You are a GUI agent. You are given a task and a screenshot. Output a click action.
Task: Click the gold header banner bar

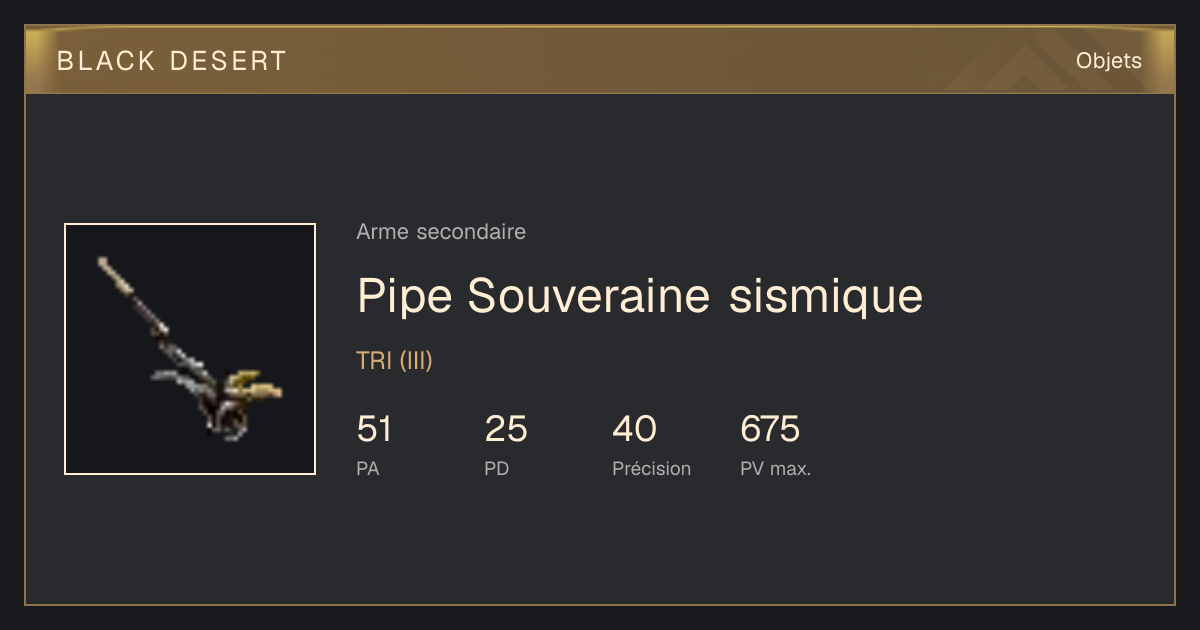tap(600, 60)
